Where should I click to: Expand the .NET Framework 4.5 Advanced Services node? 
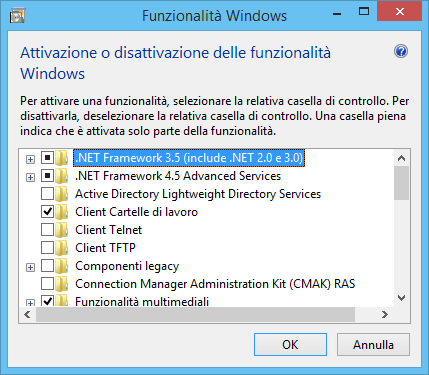tap(30, 177)
